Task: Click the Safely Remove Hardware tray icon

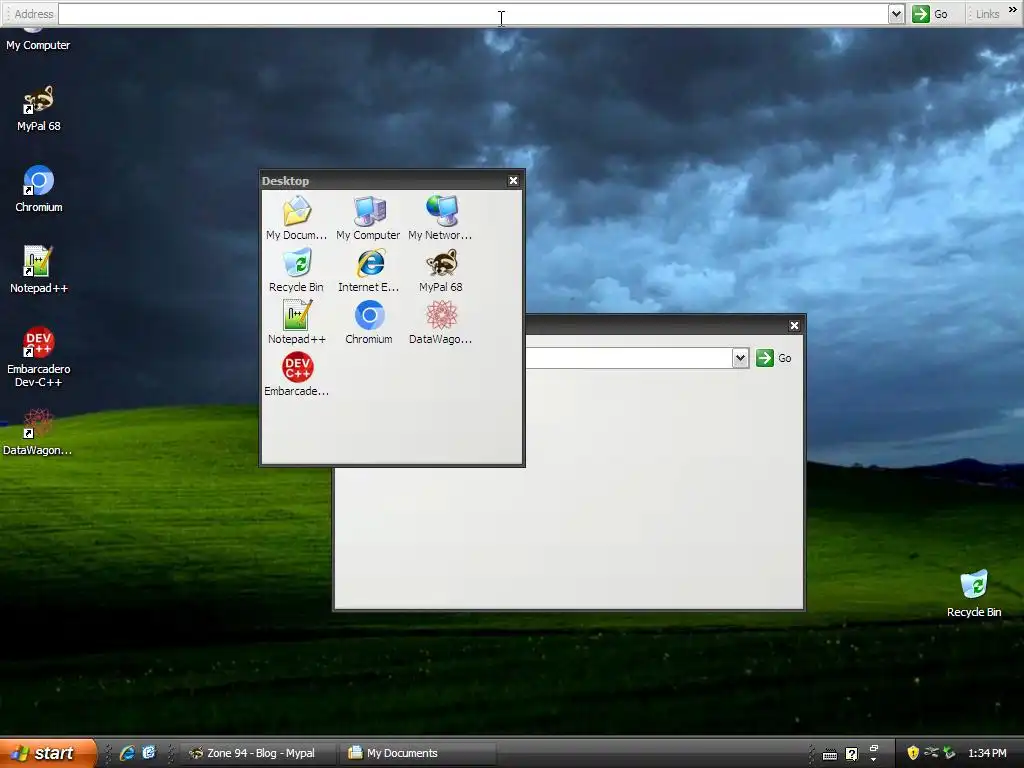Action: (x=950, y=753)
